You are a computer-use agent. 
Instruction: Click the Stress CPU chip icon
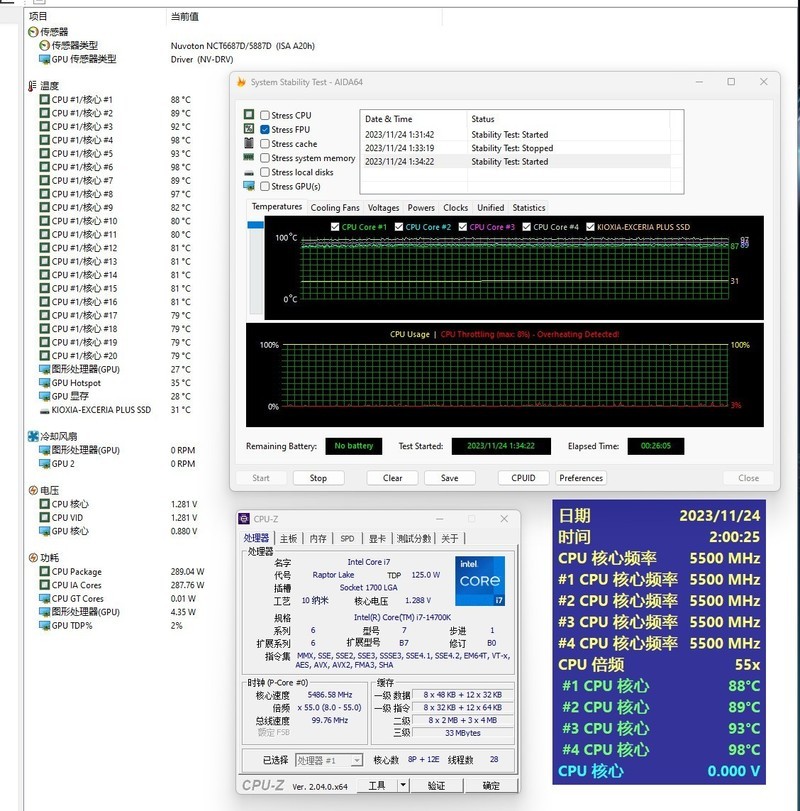pyautogui.click(x=249, y=114)
